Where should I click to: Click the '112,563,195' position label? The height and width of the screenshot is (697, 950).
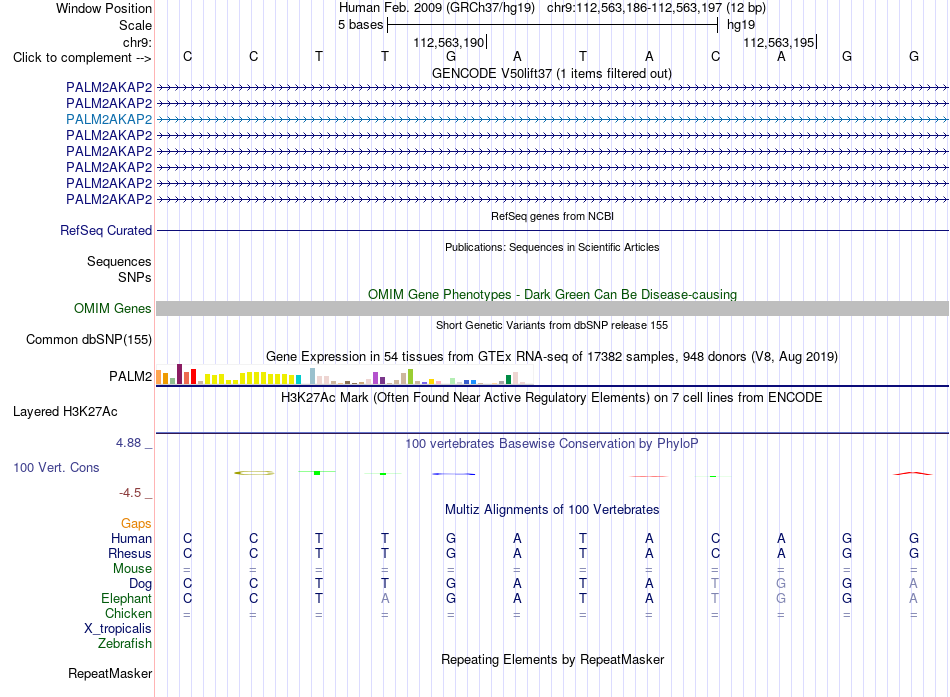pos(779,42)
